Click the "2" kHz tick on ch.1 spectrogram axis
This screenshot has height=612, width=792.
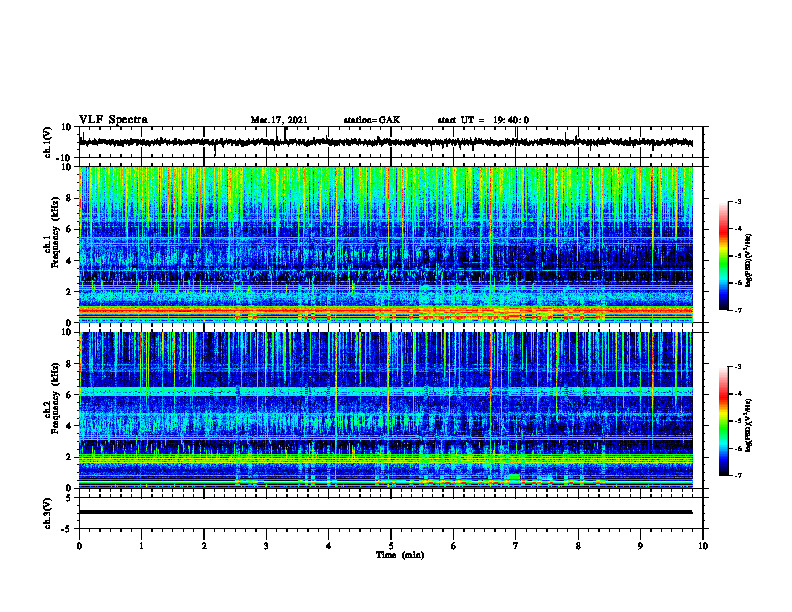pyautogui.click(x=69, y=292)
